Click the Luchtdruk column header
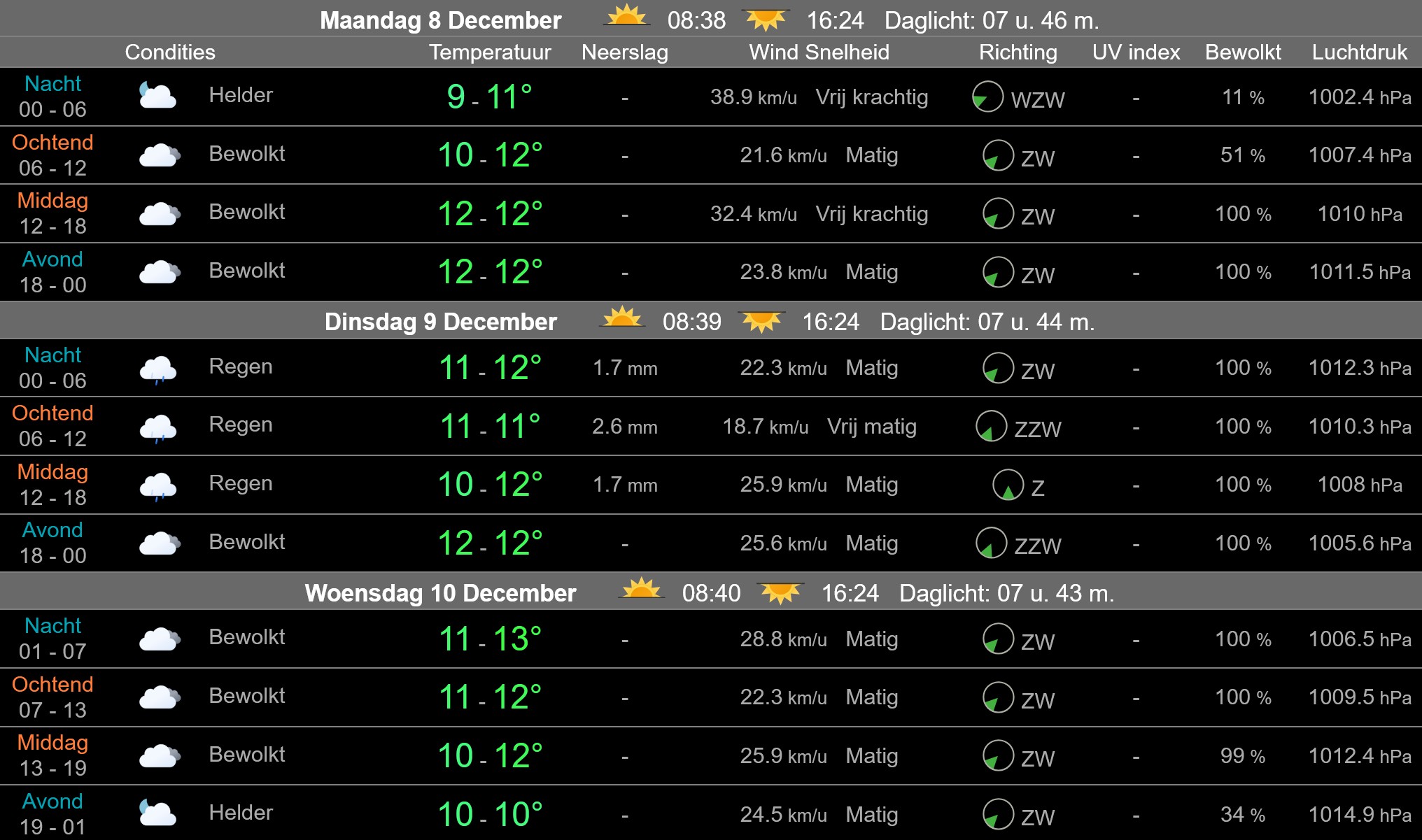Screen dimensions: 1422x840 pyautogui.click(x=1358, y=52)
